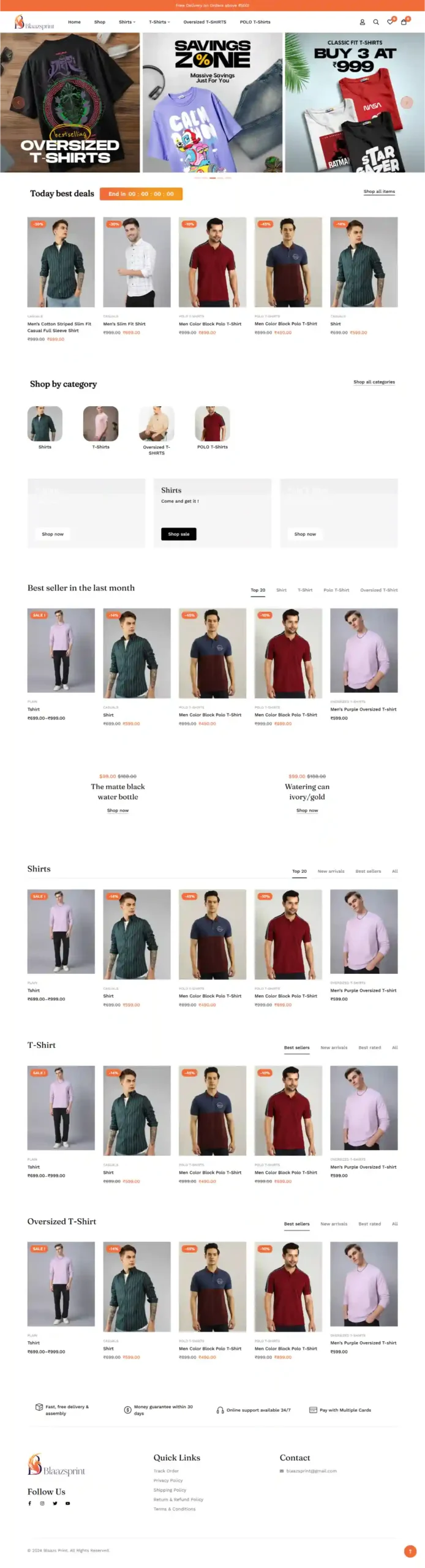Open the Instagram icon in footer
Image resolution: width=425 pixels, height=1568 pixels.
pos(42,1503)
